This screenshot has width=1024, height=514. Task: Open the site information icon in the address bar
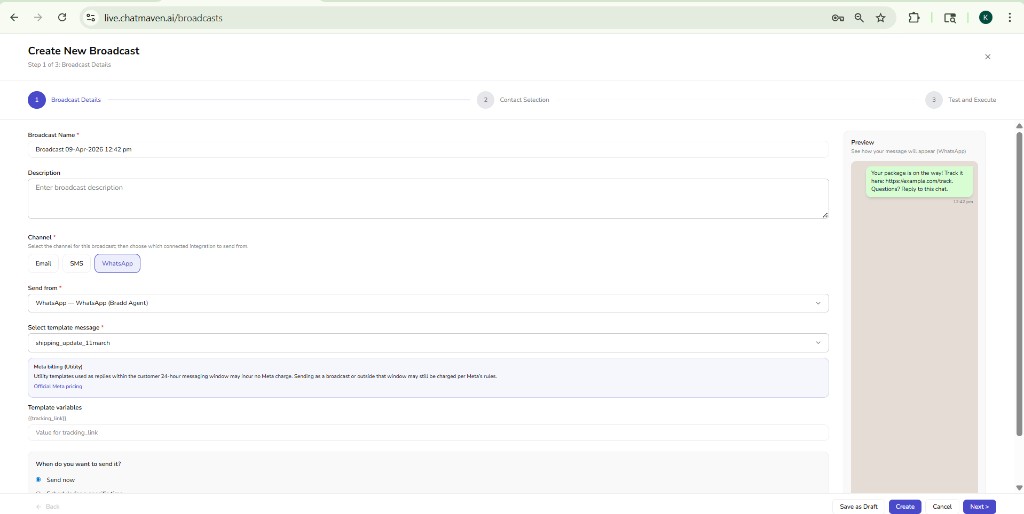point(91,18)
